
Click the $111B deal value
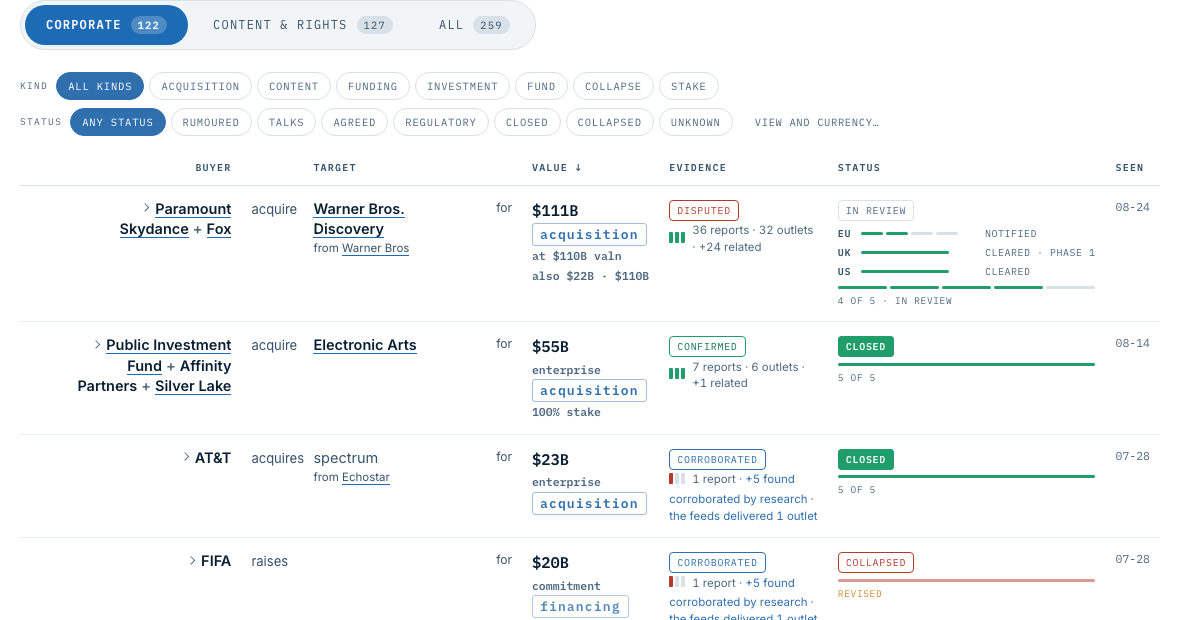(555, 211)
